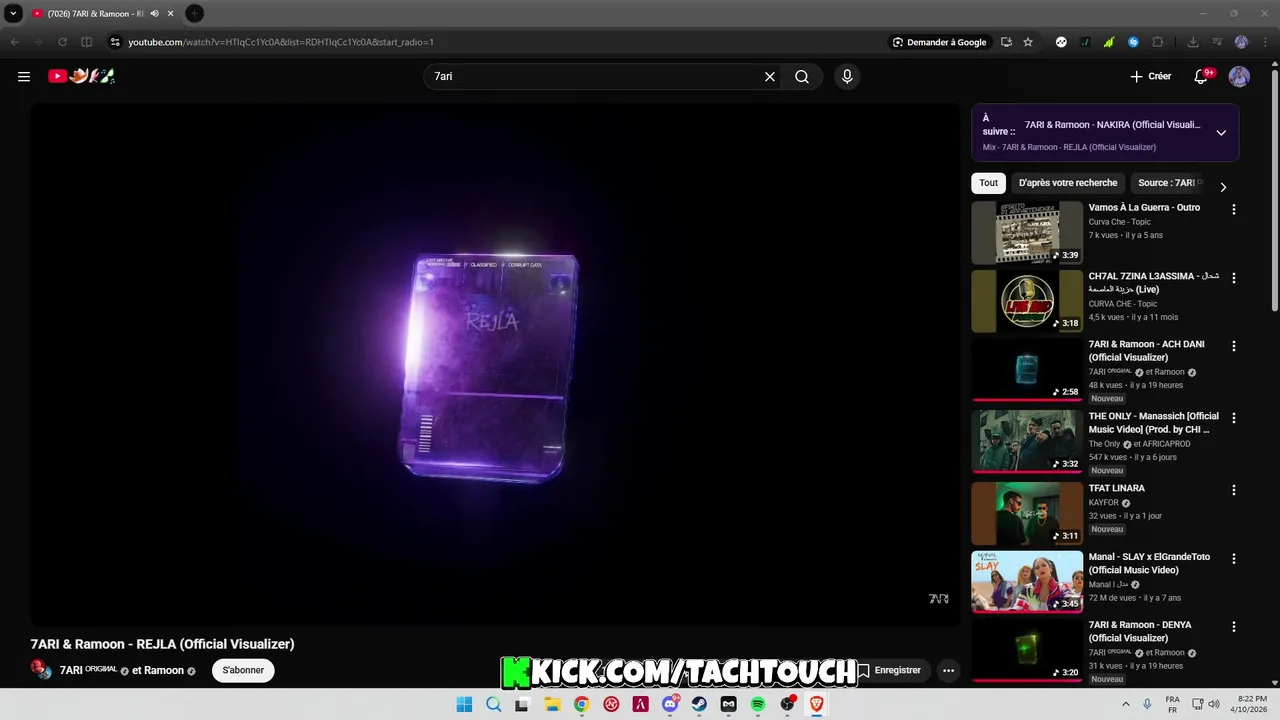
Task: Open File Explorer from the taskbar
Action: click(x=552, y=704)
